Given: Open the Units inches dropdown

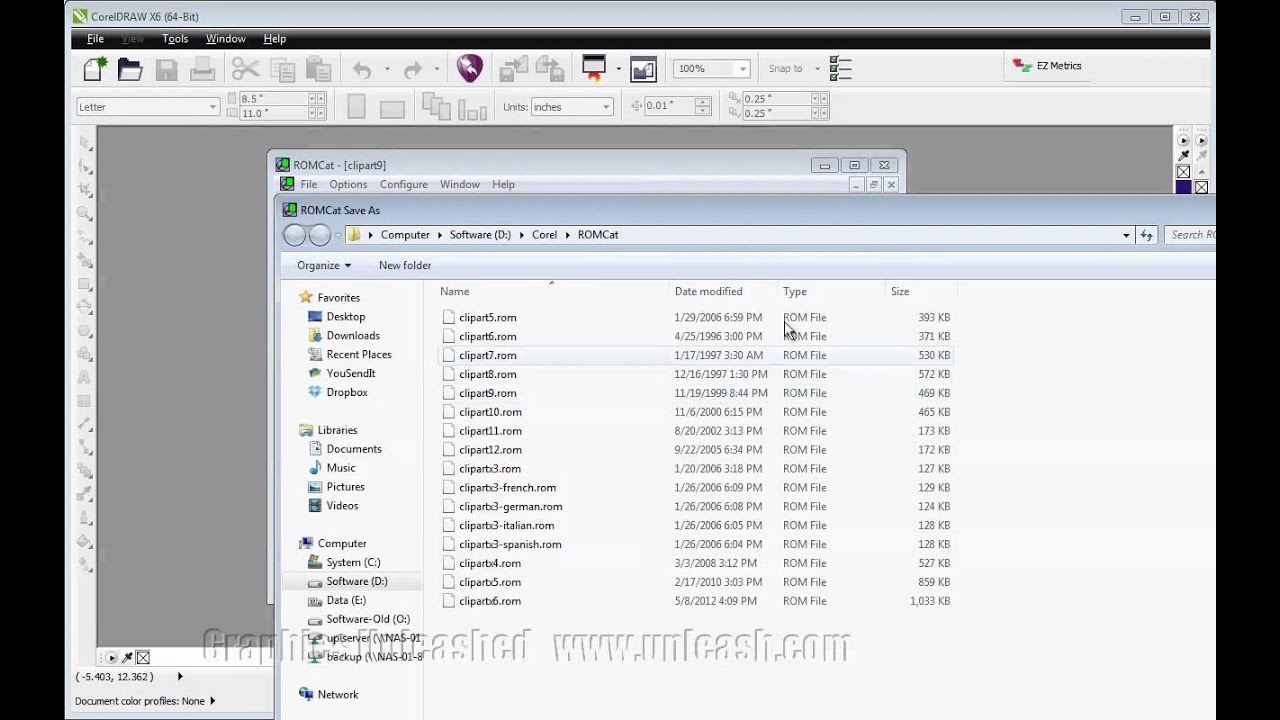Looking at the screenshot, I should [x=606, y=107].
